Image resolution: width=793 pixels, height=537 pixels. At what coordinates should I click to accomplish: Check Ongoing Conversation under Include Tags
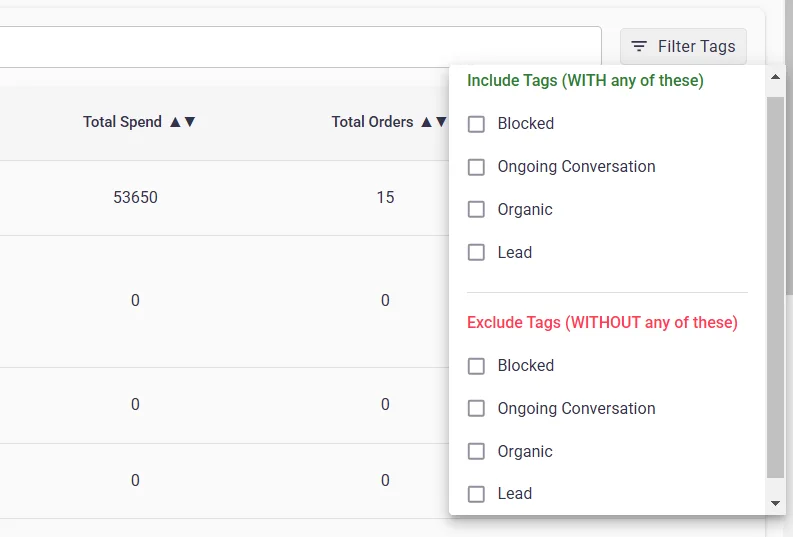476,167
